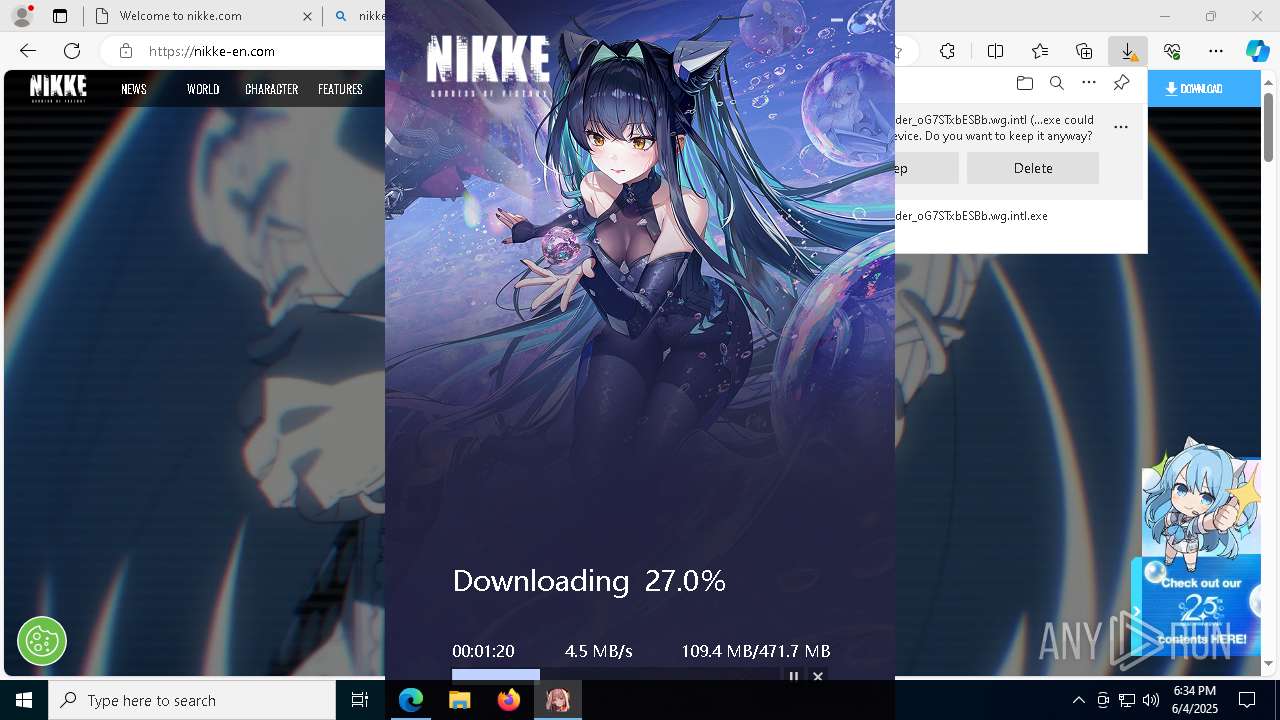Minimize the NIKKE launcher window
1280x720 pixels.
(x=837, y=19)
